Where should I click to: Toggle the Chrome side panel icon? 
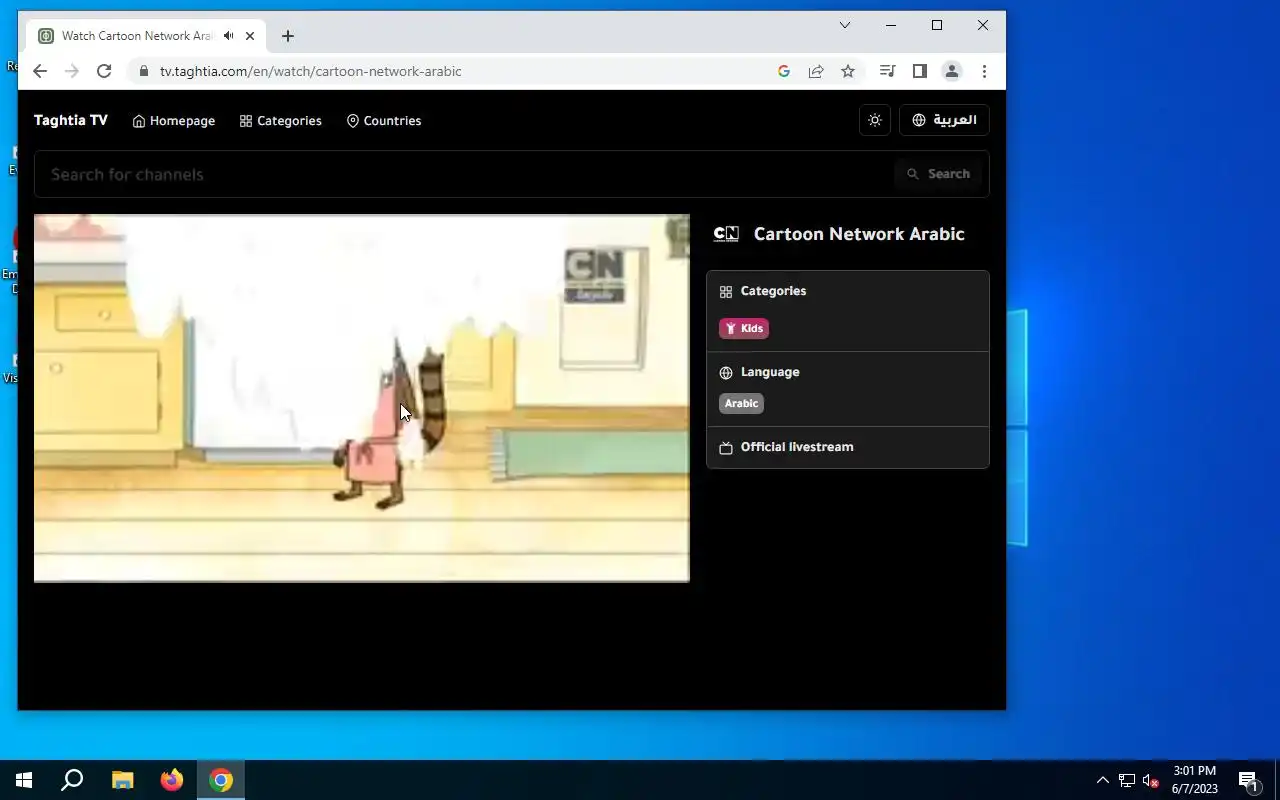[920, 71]
